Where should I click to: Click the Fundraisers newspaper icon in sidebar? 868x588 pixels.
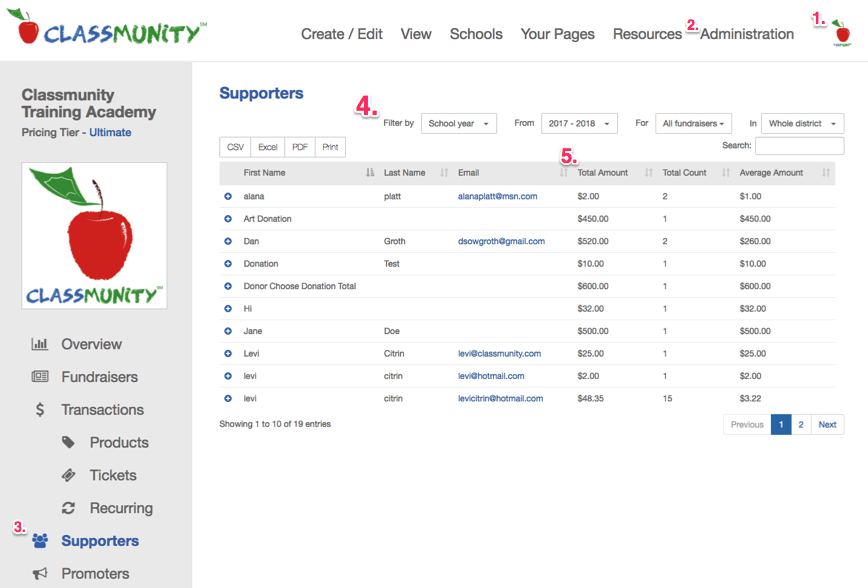point(40,376)
